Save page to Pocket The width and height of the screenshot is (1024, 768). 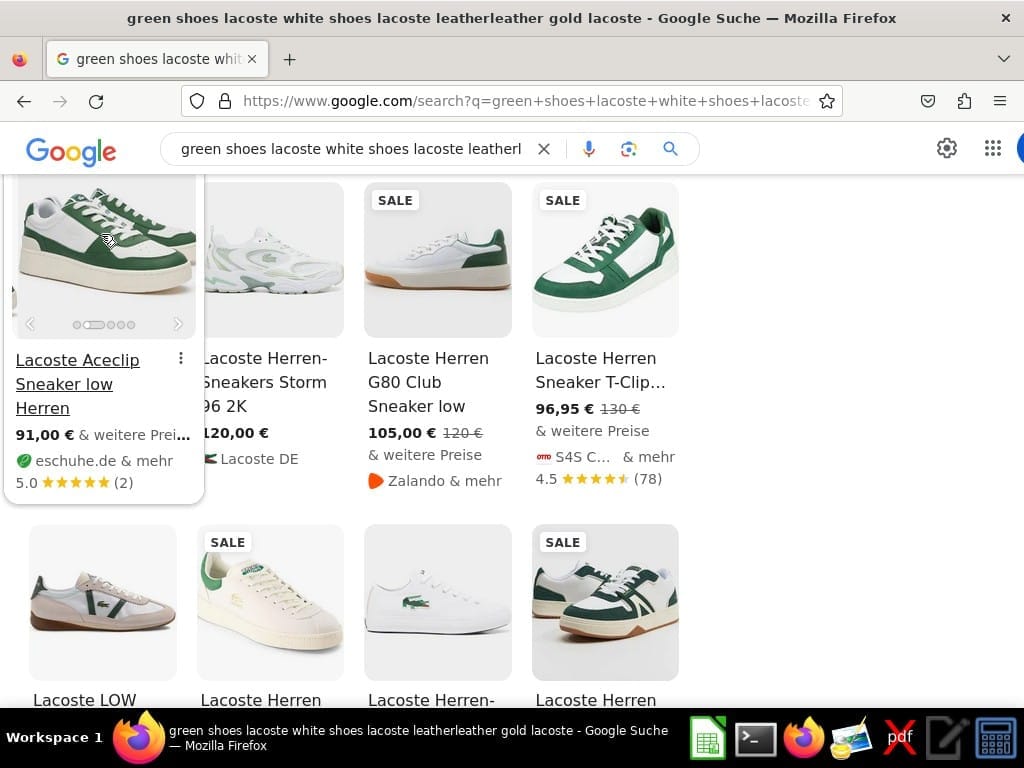coord(928,101)
